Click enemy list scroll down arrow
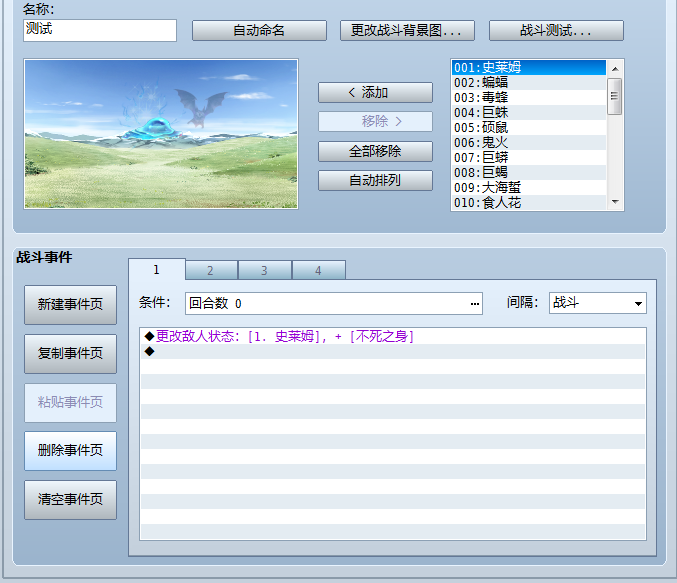Image resolution: width=677 pixels, height=583 pixels. (x=615, y=202)
